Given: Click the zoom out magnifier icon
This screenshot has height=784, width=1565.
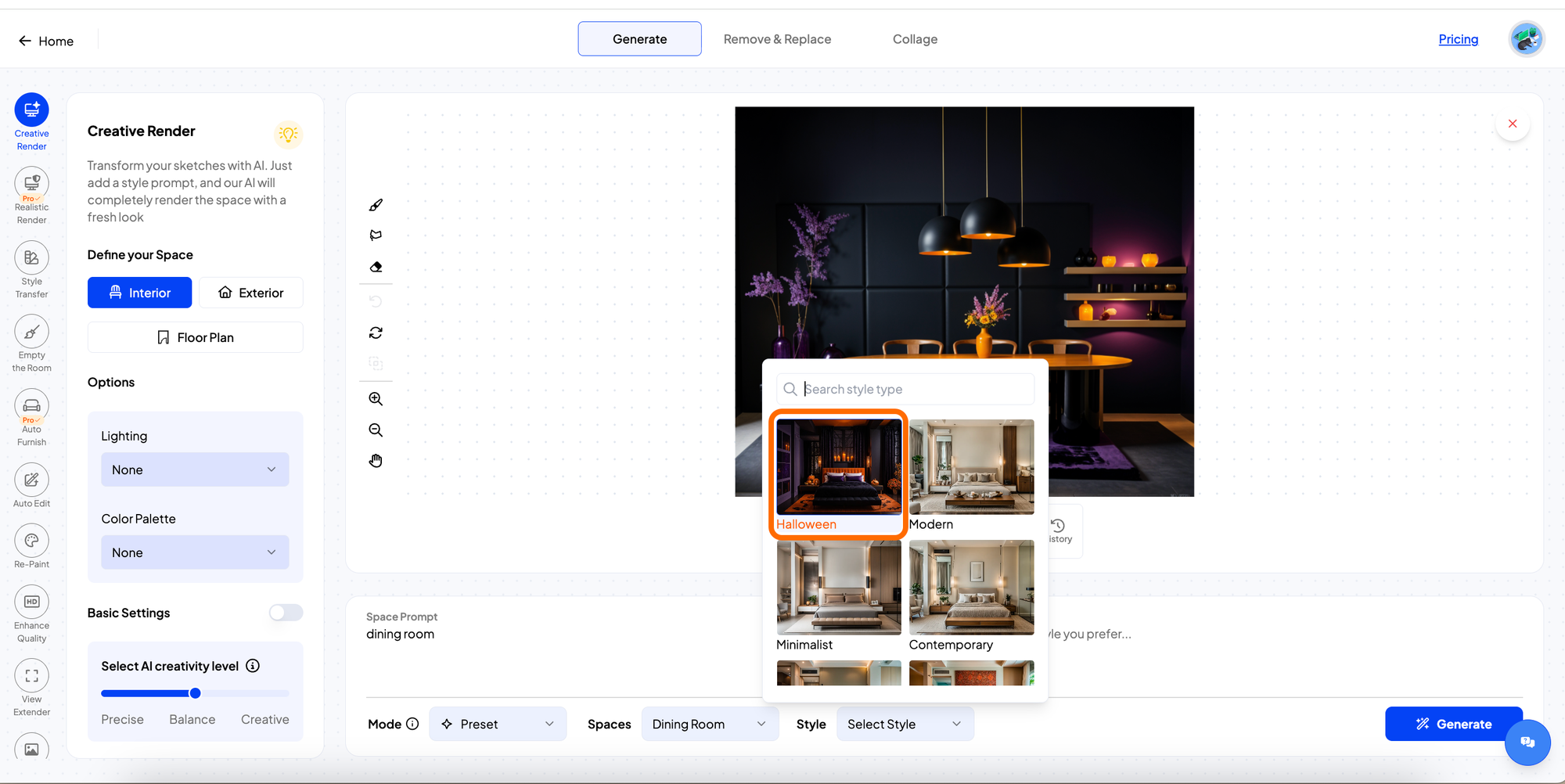Looking at the screenshot, I should pyautogui.click(x=376, y=430).
